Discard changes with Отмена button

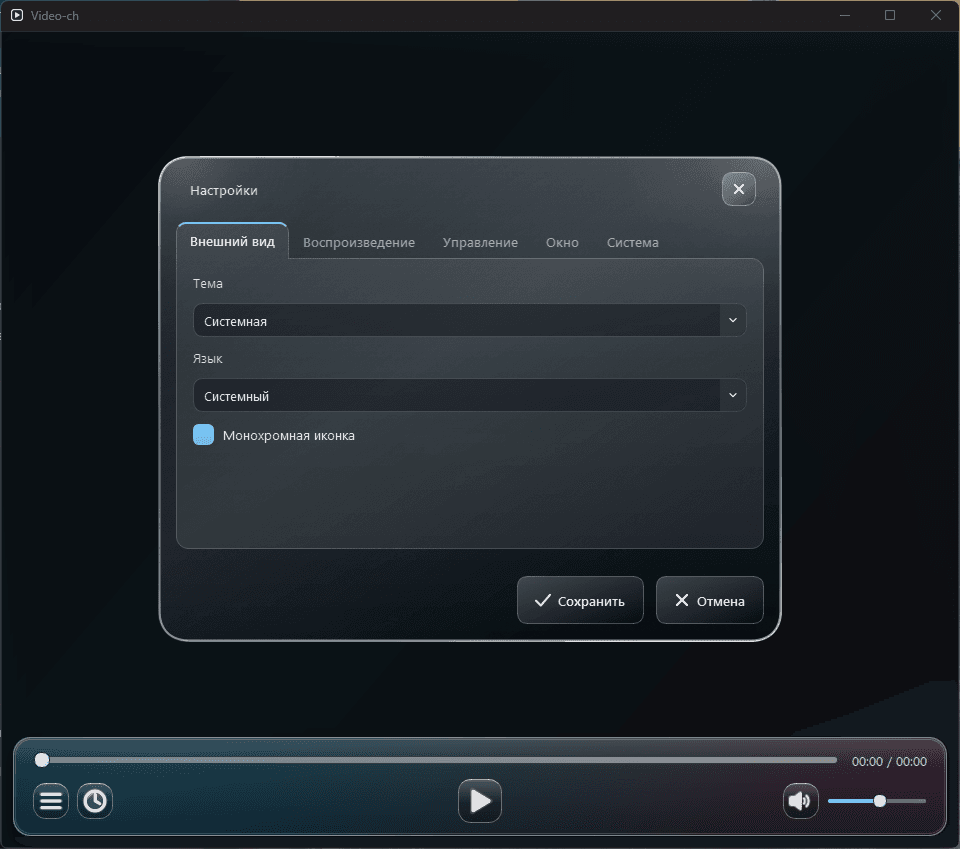pos(710,600)
